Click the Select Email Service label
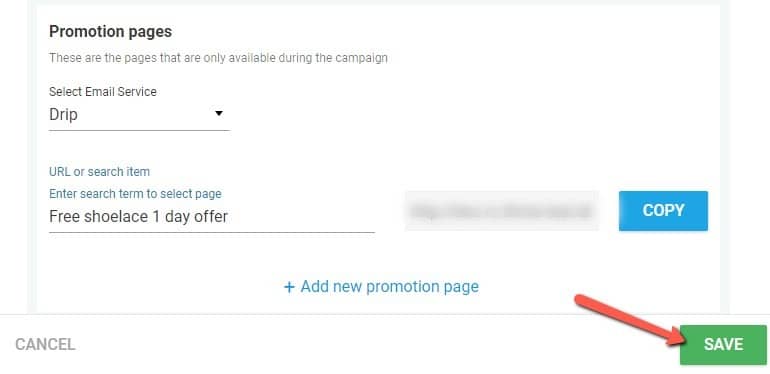The height and width of the screenshot is (374, 770). [103, 92]
